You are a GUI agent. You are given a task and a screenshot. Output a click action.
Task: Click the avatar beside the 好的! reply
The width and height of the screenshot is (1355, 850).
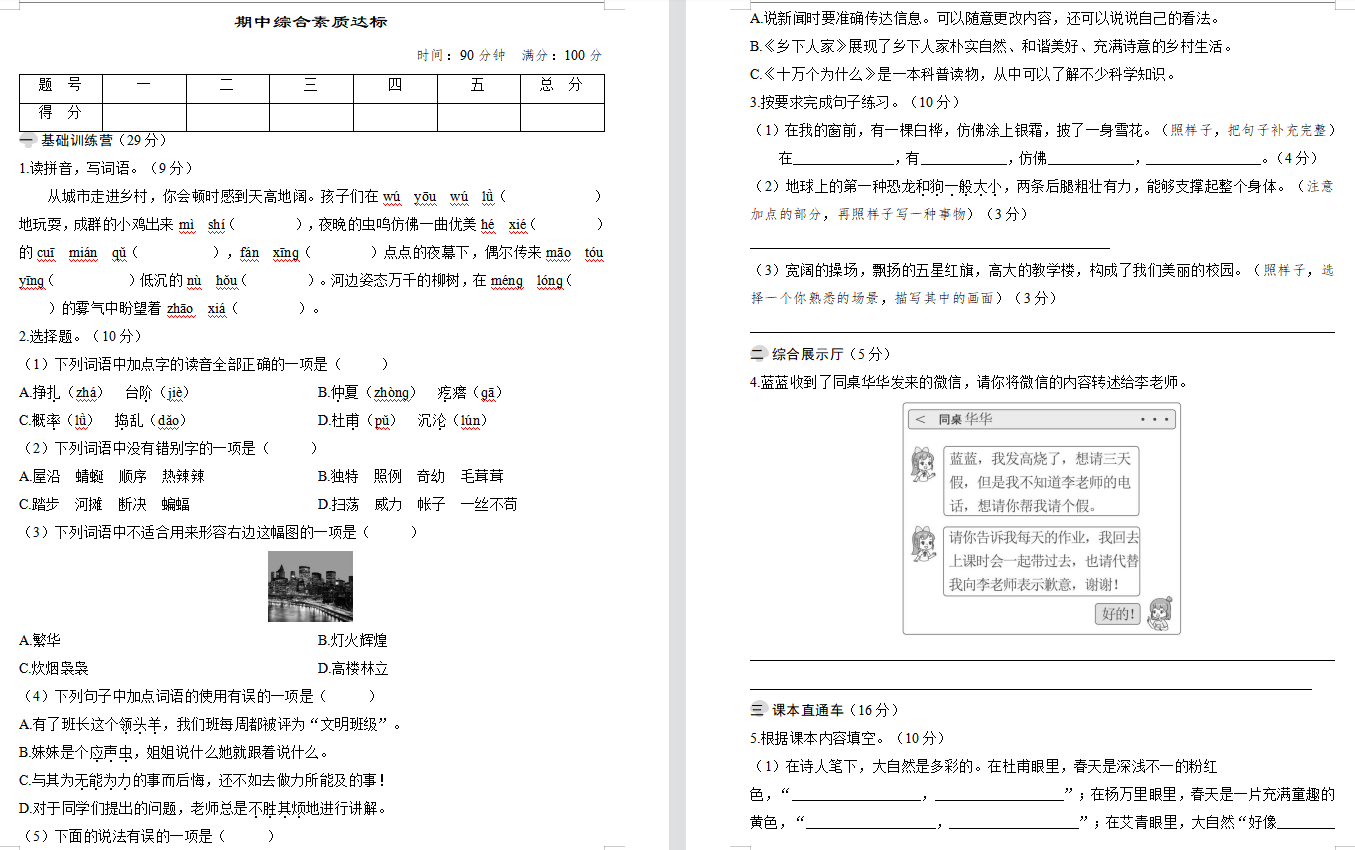pyautogui.click(x=1159, y=614)
